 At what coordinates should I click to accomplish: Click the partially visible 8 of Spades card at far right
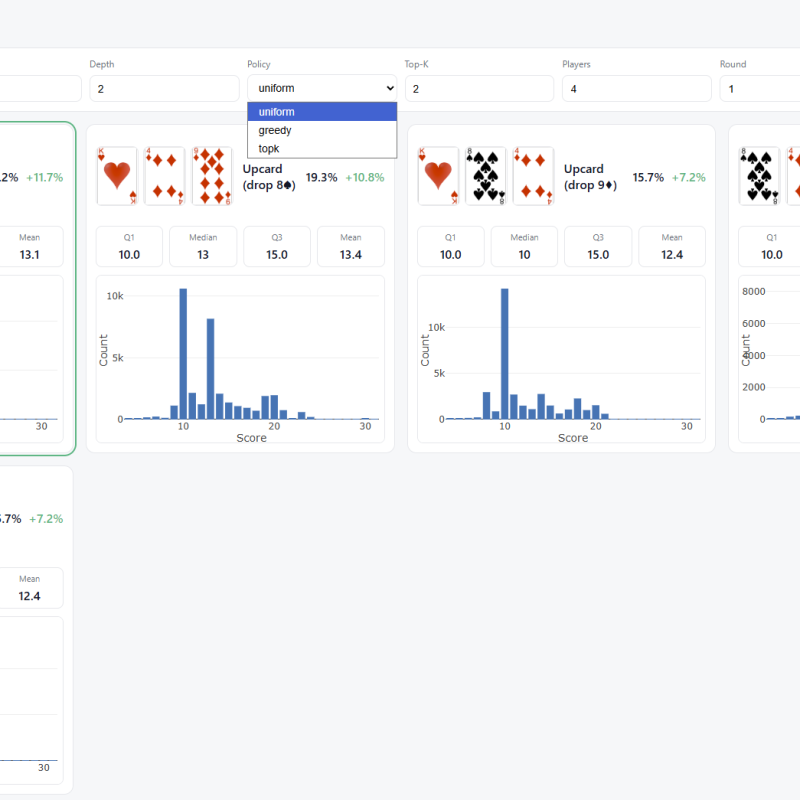click(757, 176)
